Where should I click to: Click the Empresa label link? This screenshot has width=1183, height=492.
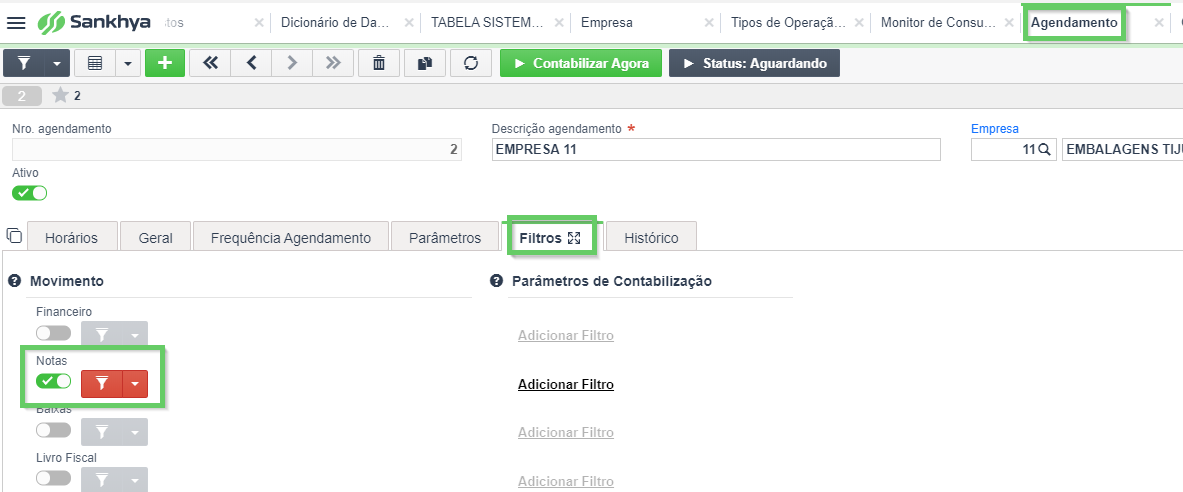[x=994, y=129]
